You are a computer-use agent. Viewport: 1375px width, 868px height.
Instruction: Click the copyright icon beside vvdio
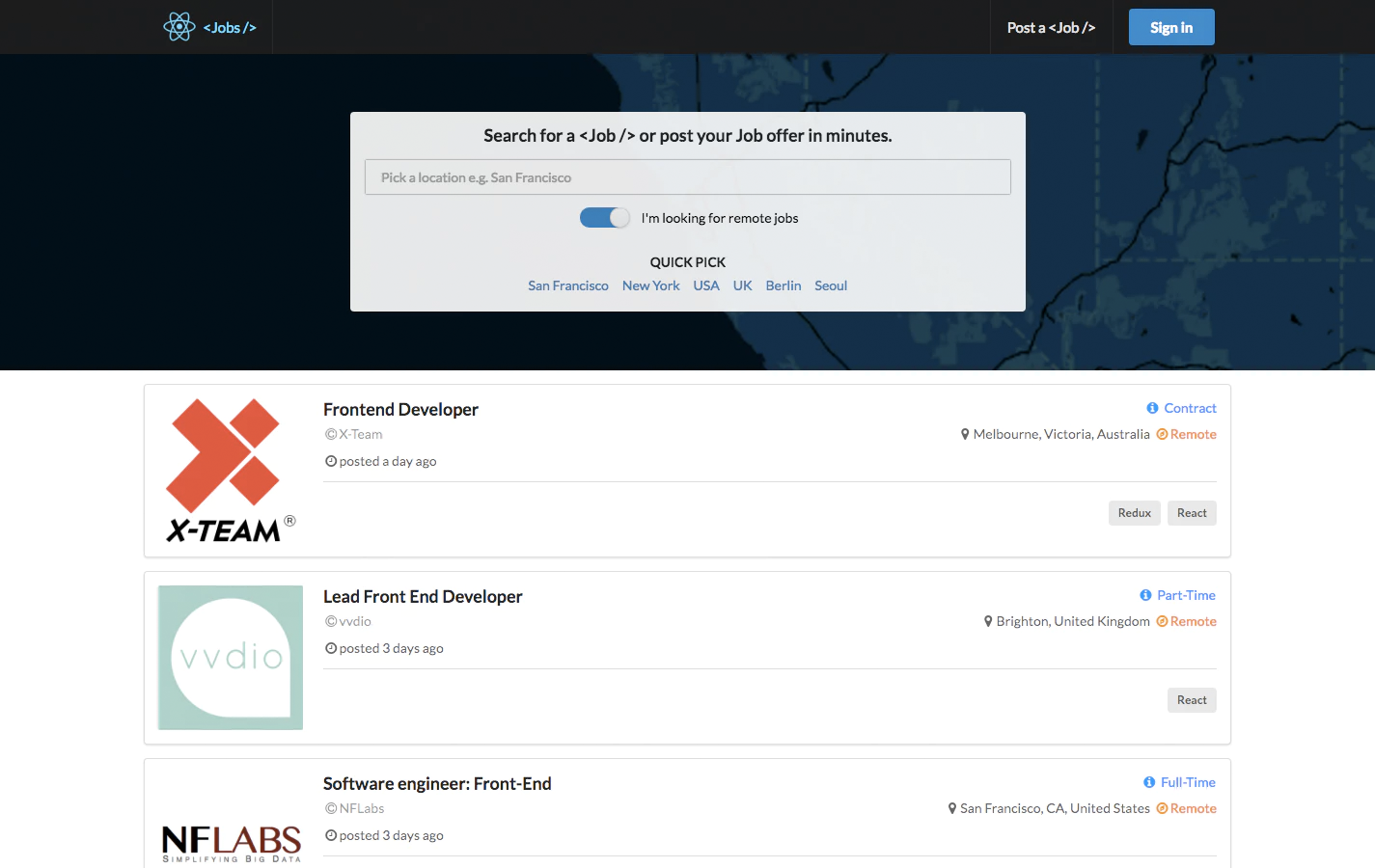point(330,621)
